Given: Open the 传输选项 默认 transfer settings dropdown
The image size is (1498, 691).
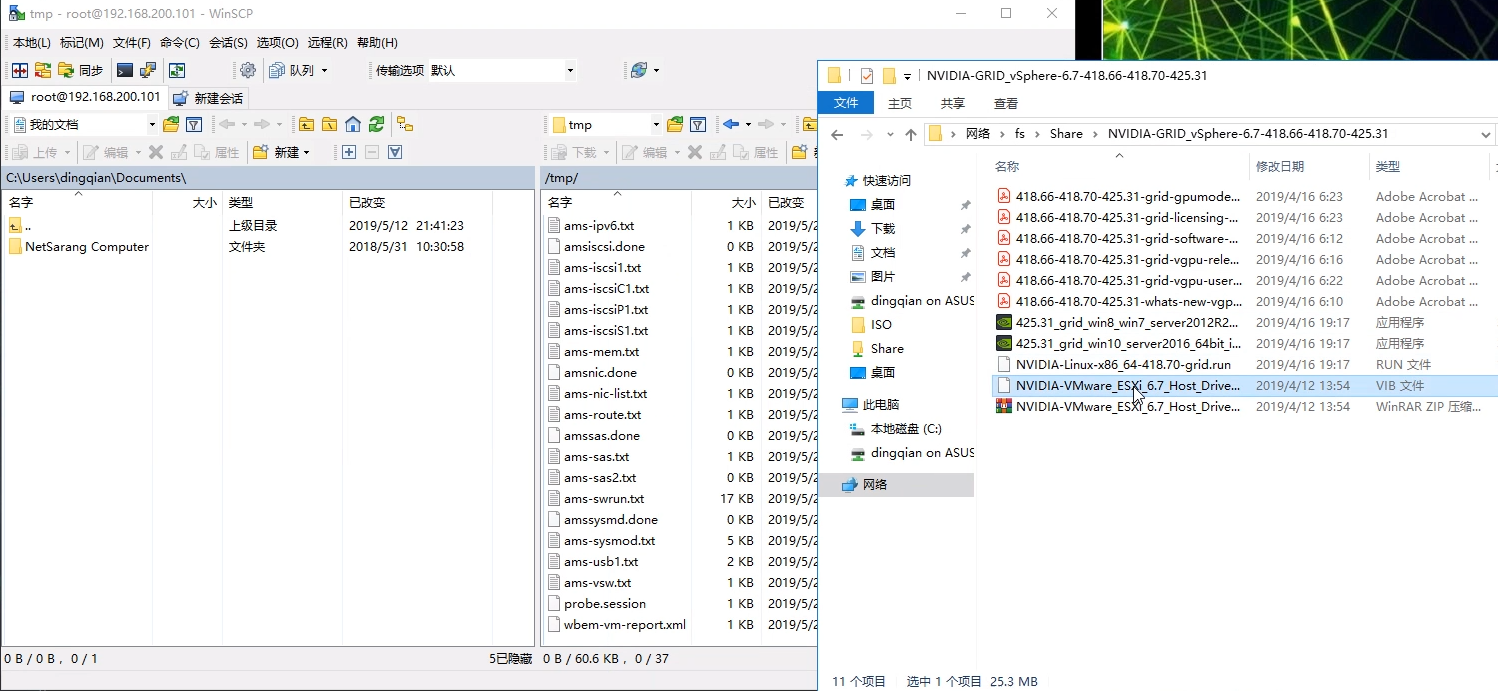Looking at the screenshot, I should click(568, 70).
